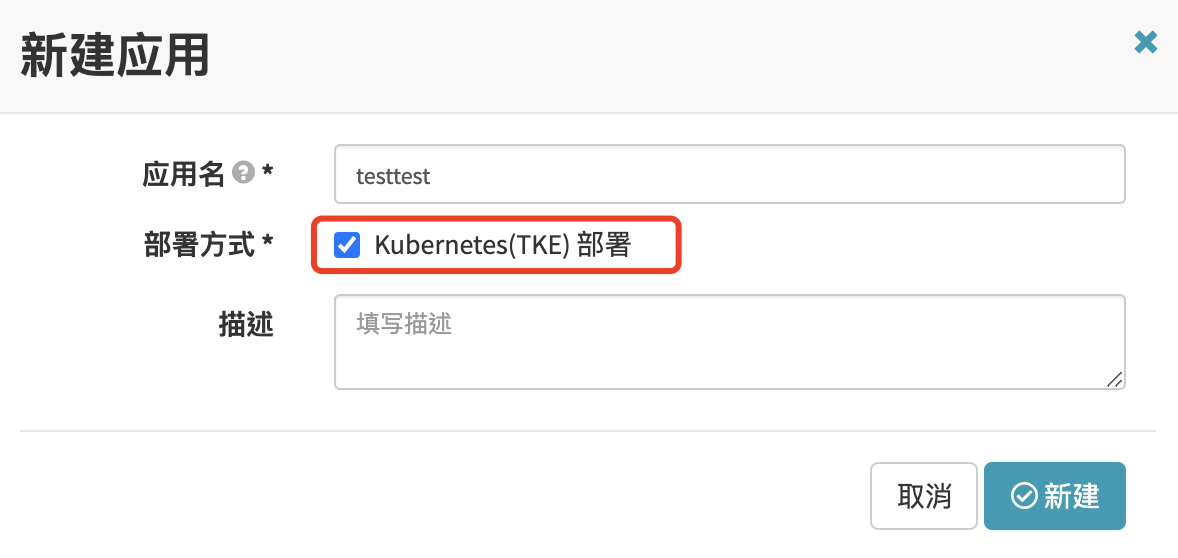Click the gray dialog header bar
The width and height of the screenshot is (1178, 558).
click(589, 56)
